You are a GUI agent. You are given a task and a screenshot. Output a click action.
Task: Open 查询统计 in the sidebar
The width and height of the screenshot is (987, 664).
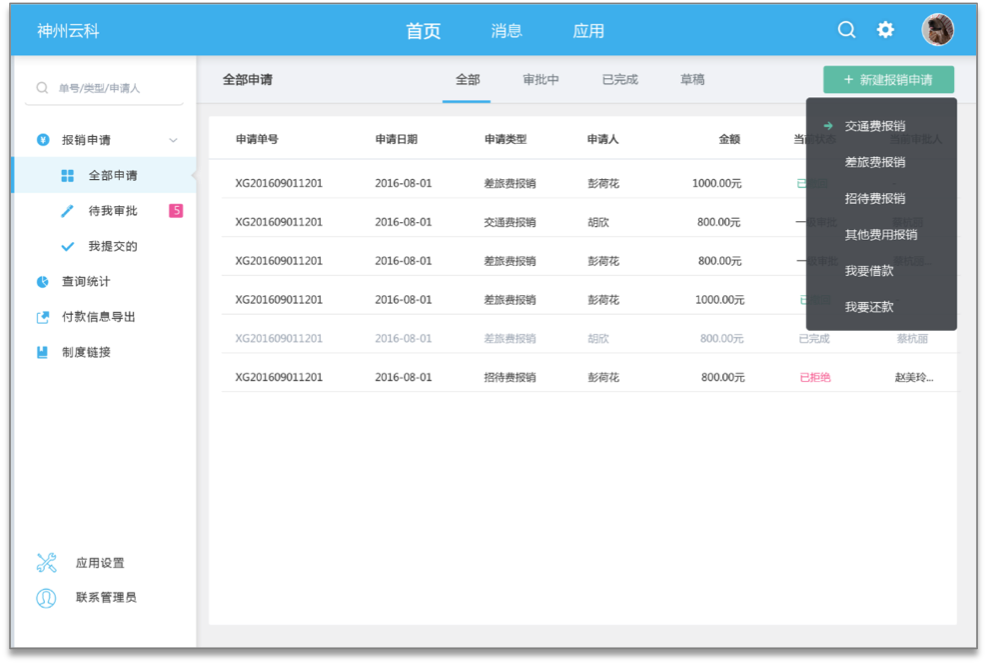(86, 281)
